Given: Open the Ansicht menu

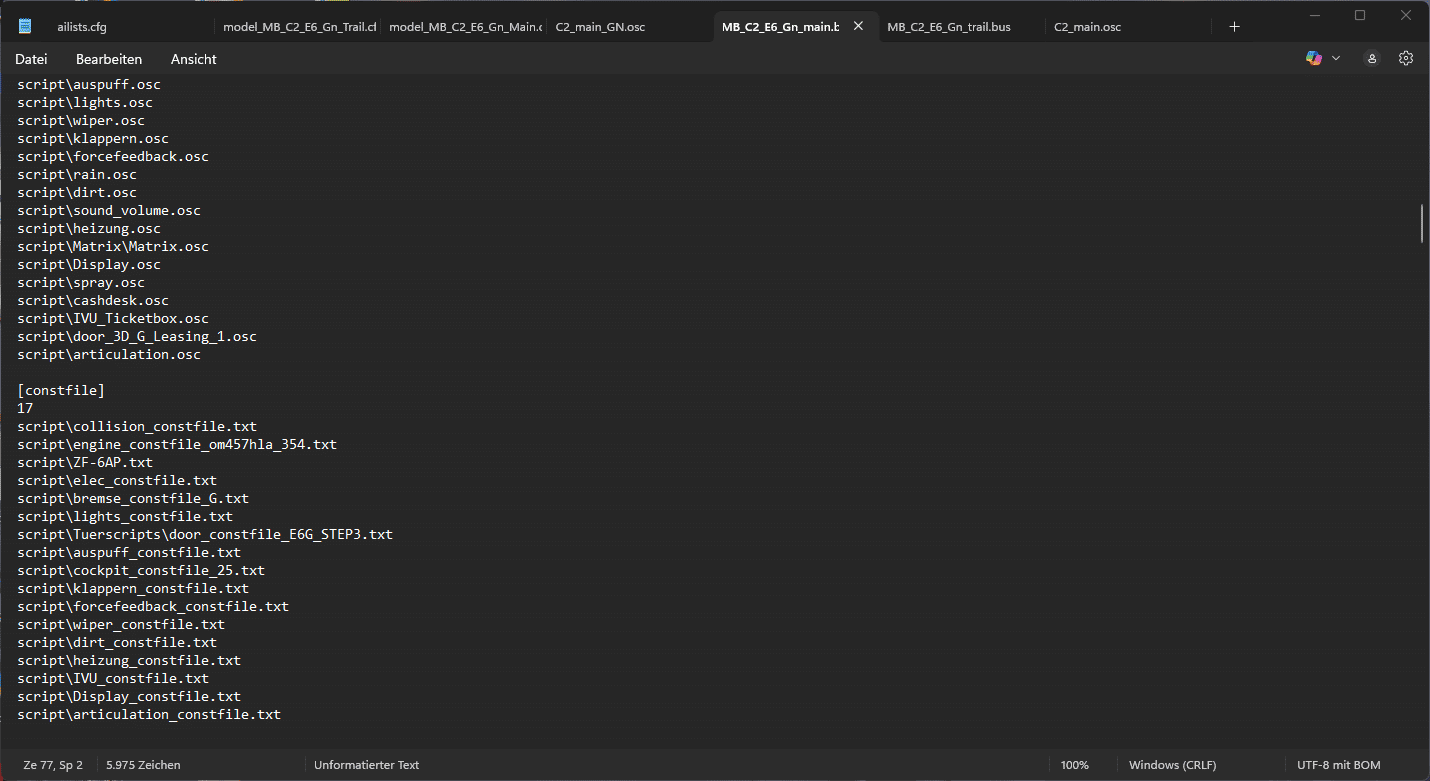Looking at the screenshot, I should 194,59.
